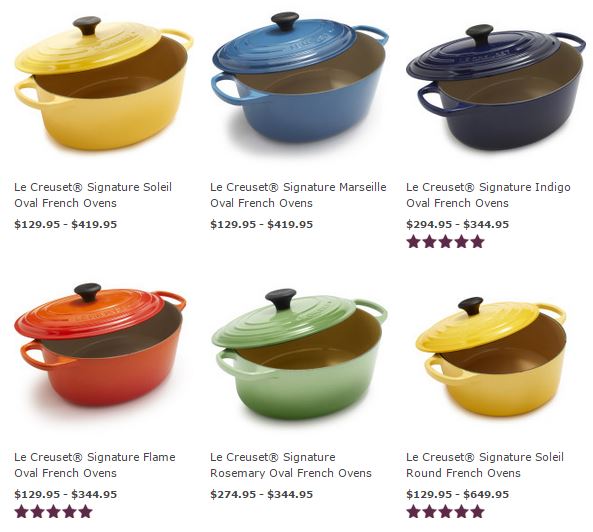The height and width of the screenshot is (532, 593).
Task: View star rating for Soleil Round Ovens
Action: pyautogui.click(x=446, y=511)
